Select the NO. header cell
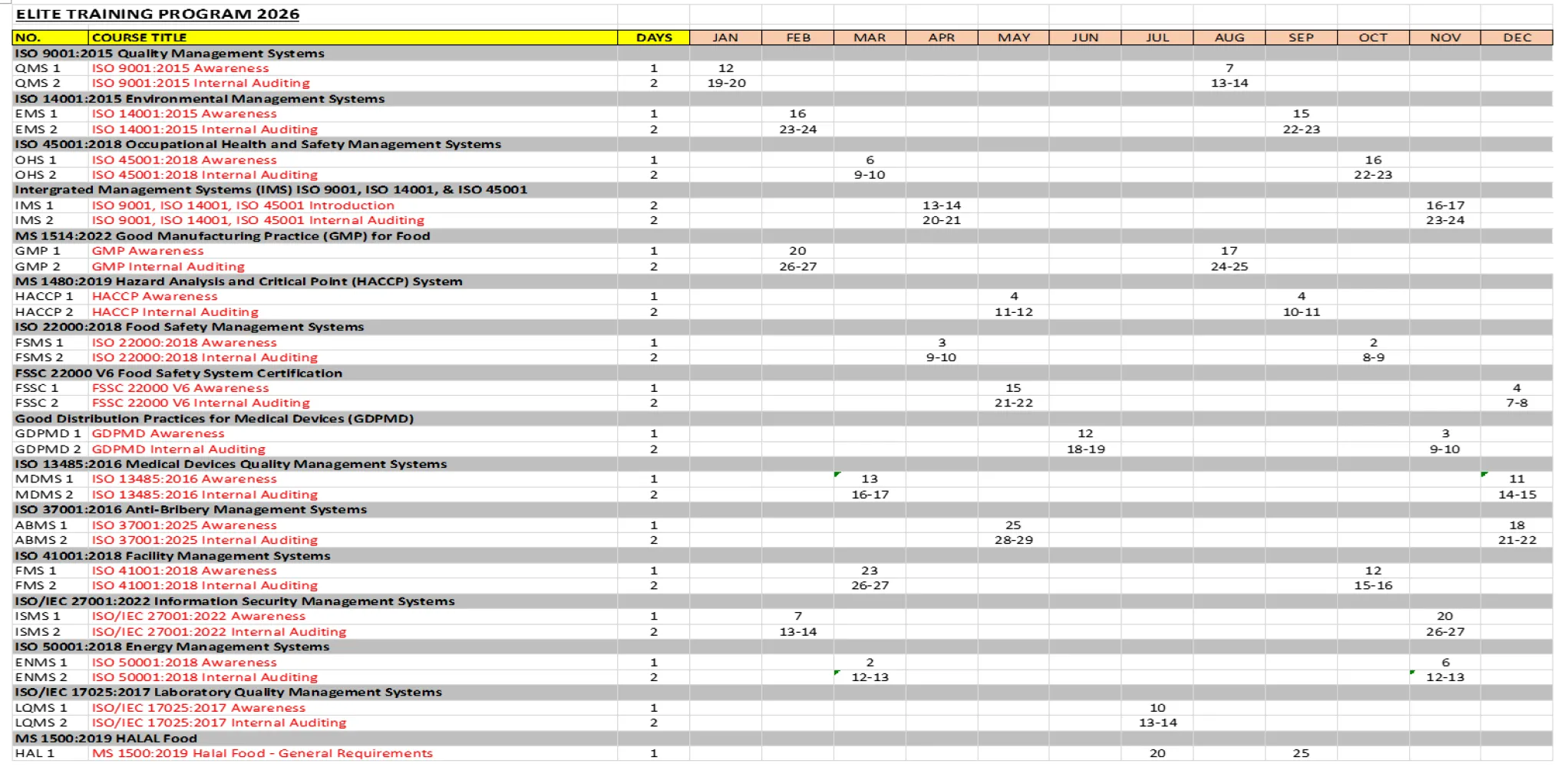This screenshot has width=1568, height=767. (x=51, y=37)
